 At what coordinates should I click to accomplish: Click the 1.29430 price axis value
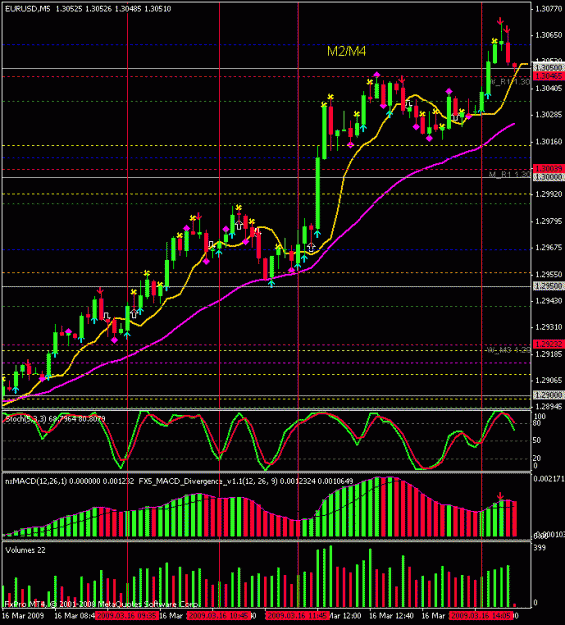(548, 301)
